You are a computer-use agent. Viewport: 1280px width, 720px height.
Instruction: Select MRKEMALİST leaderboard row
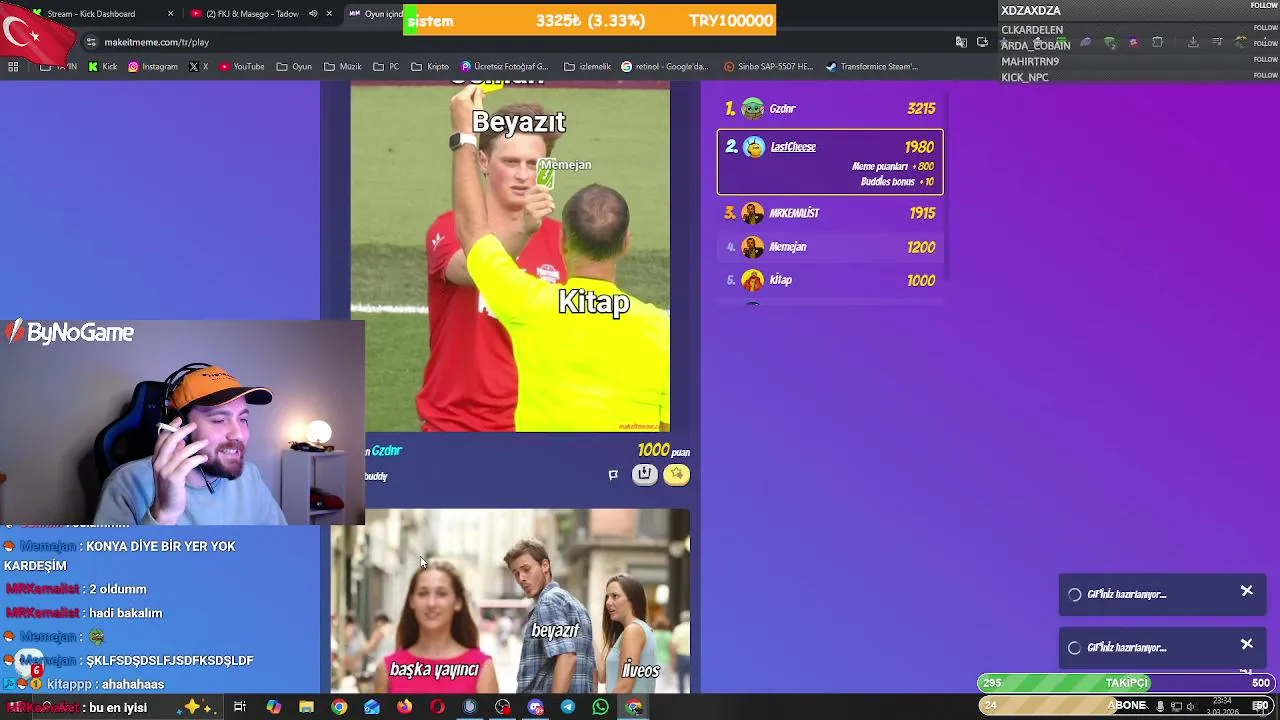point(830,213)
